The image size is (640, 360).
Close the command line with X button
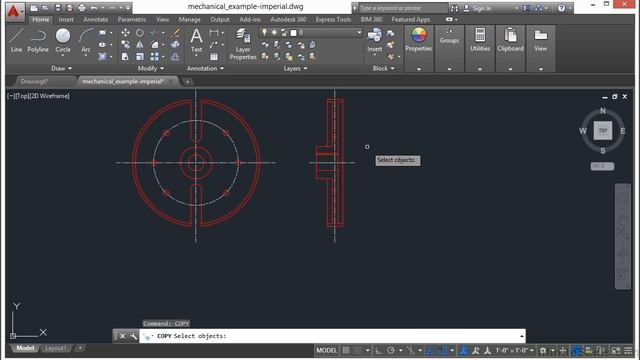tap(122, 336)
